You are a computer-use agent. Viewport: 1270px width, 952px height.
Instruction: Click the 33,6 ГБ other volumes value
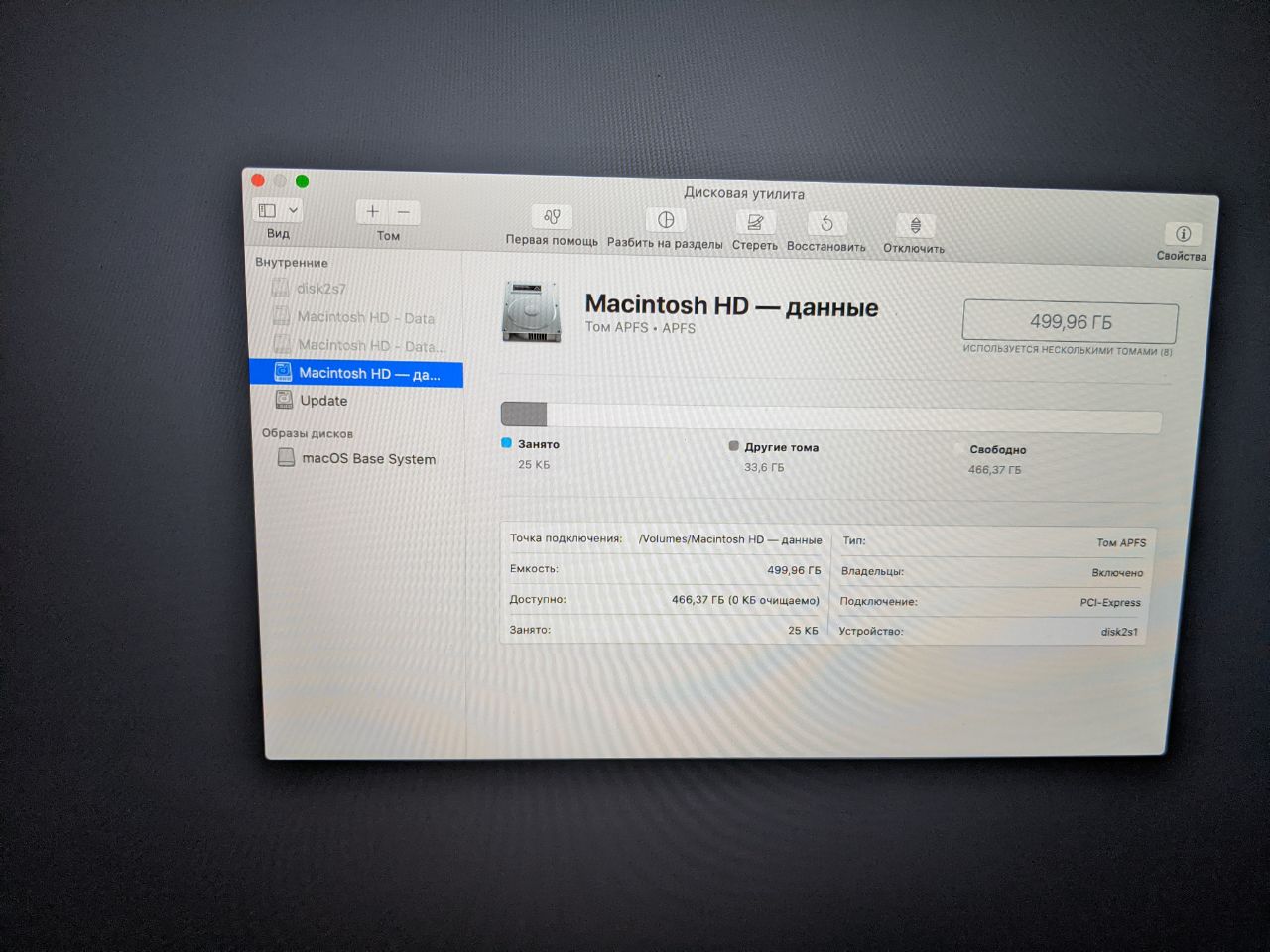tap(764, 467)
